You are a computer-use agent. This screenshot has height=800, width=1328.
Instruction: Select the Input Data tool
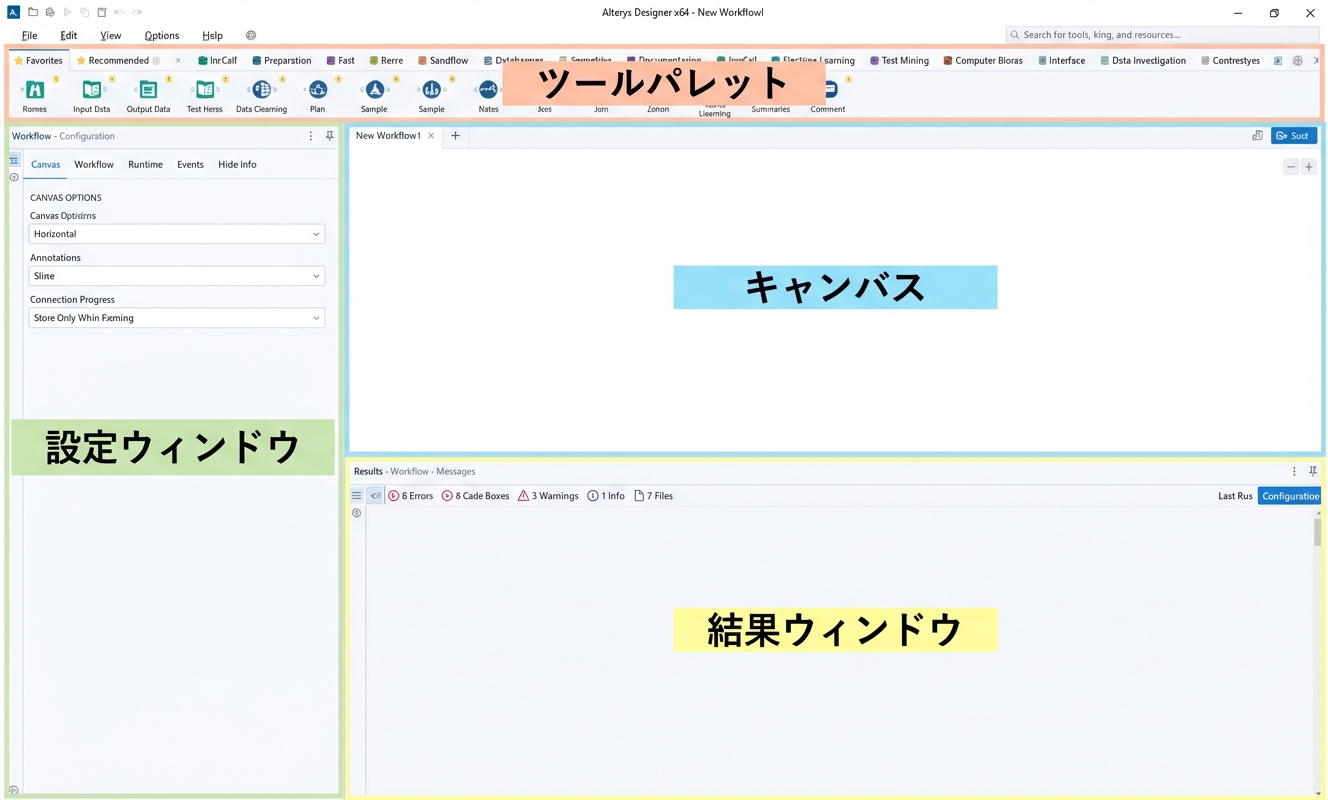click(91, 95)
